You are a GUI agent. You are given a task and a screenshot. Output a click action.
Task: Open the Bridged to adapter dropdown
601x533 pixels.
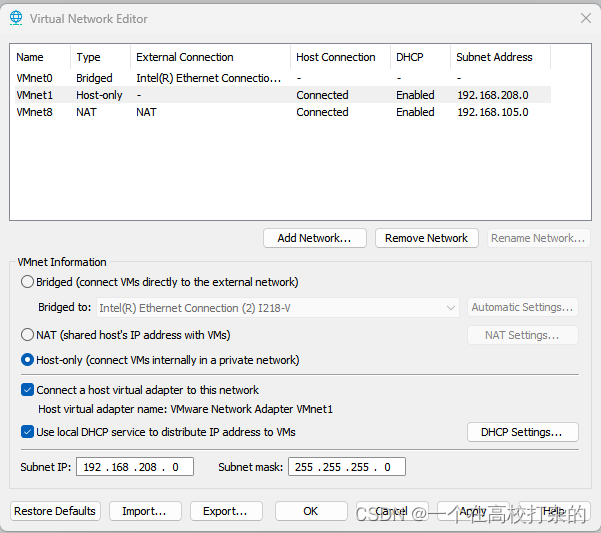coord(278,308)
